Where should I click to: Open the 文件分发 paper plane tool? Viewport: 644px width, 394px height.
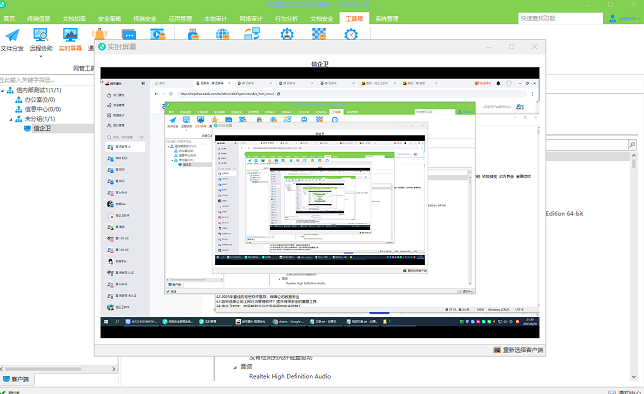tap(12, 40)
